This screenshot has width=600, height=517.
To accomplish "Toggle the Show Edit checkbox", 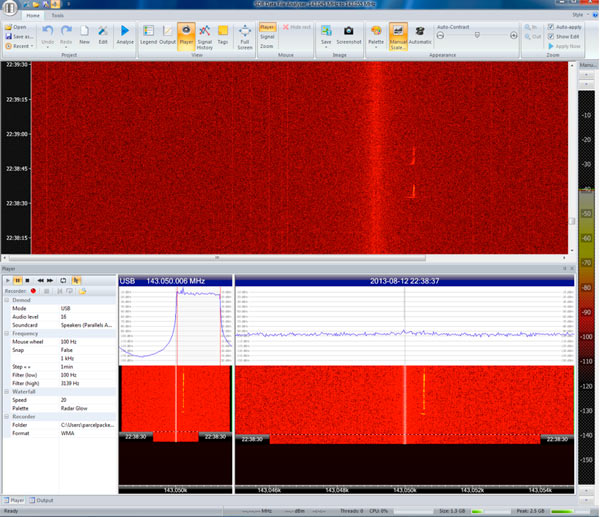I will click(551, 36).
